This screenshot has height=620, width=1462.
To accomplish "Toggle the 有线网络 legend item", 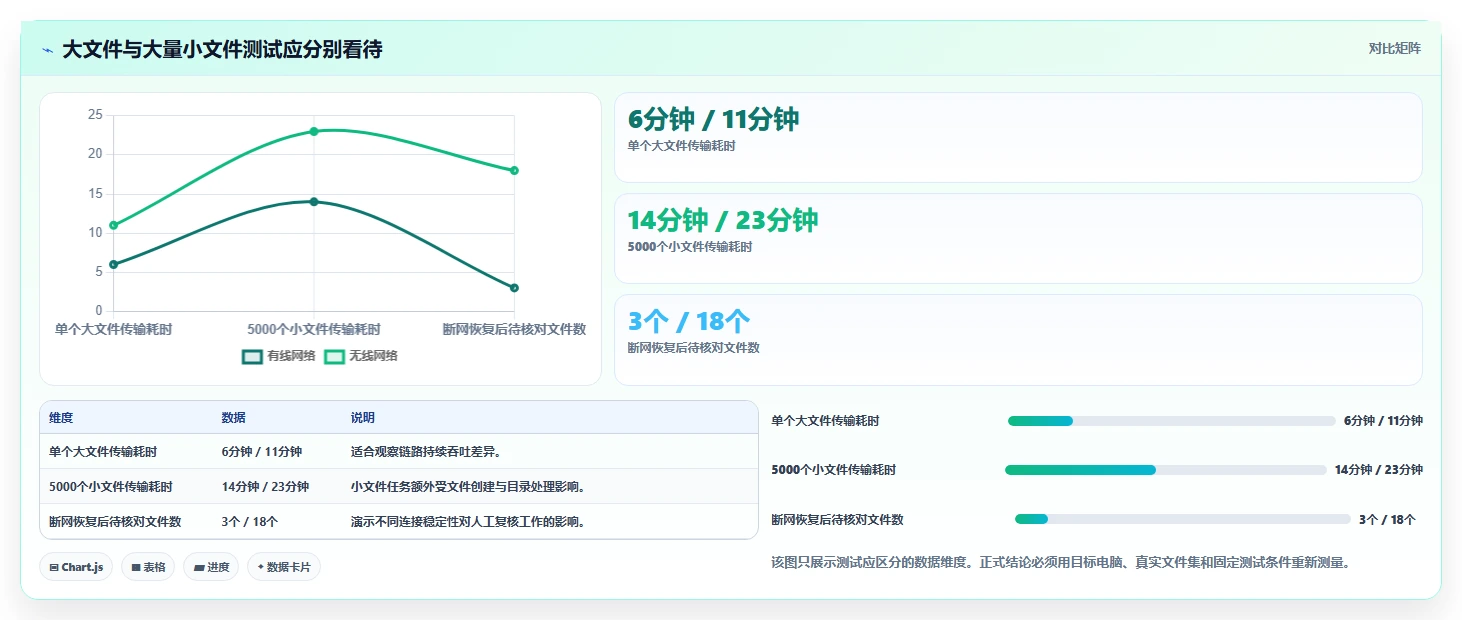I will click(278, 356).
